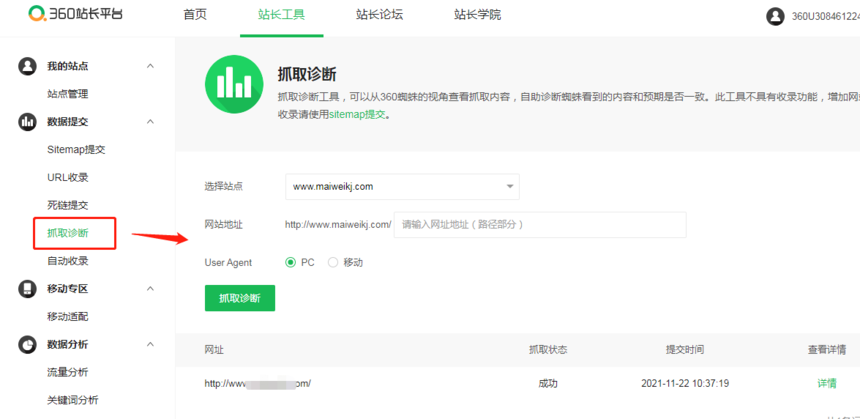The image size is (860, 419).
Task: Click the http://www.maiweikj.com/ URL prefix text
Action: (338, 224)
